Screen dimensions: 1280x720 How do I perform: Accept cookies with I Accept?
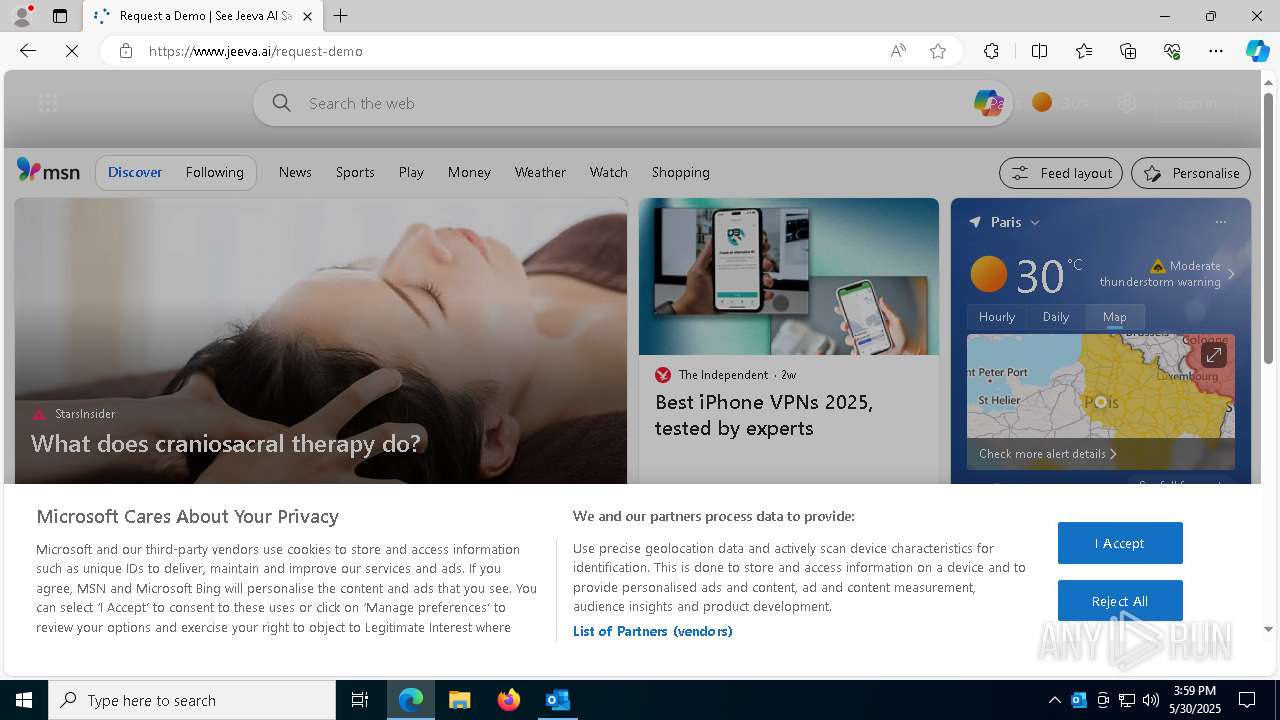(1120, 543)
